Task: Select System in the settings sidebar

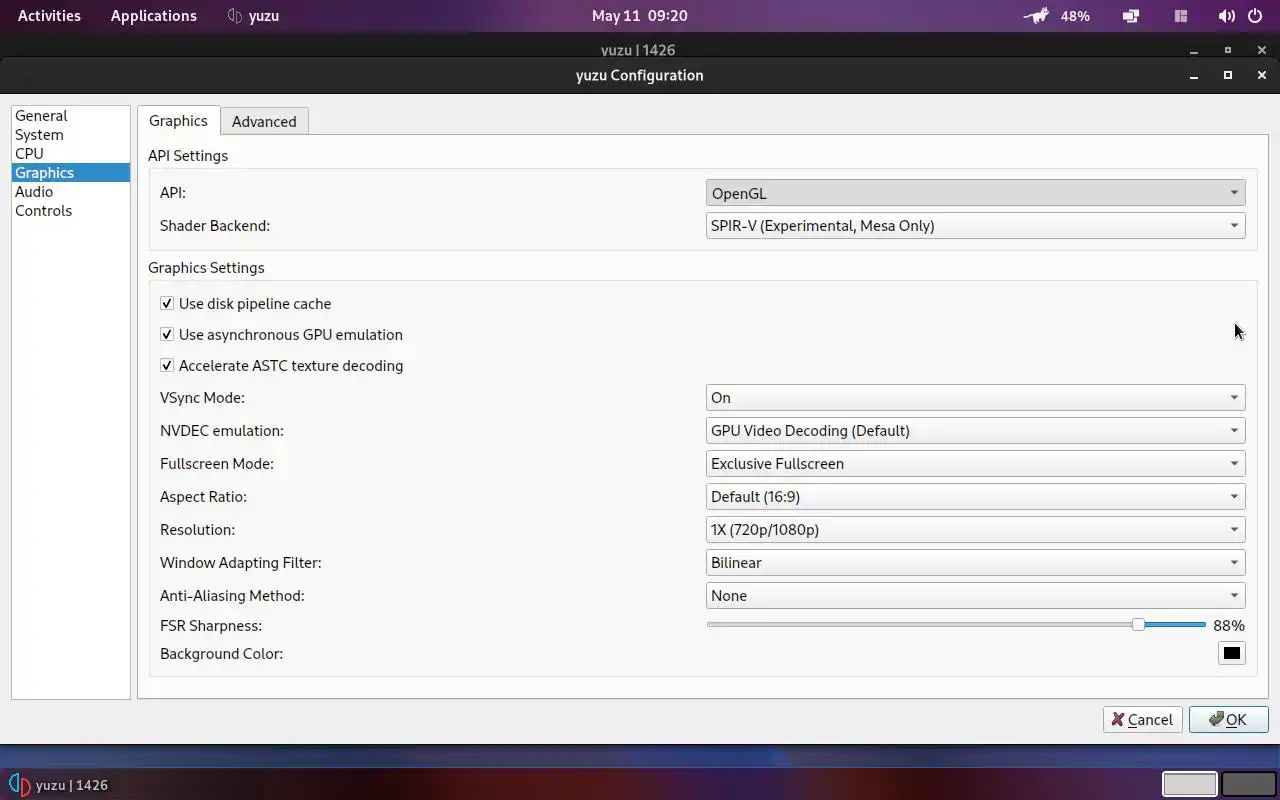Action: [70, 135]
